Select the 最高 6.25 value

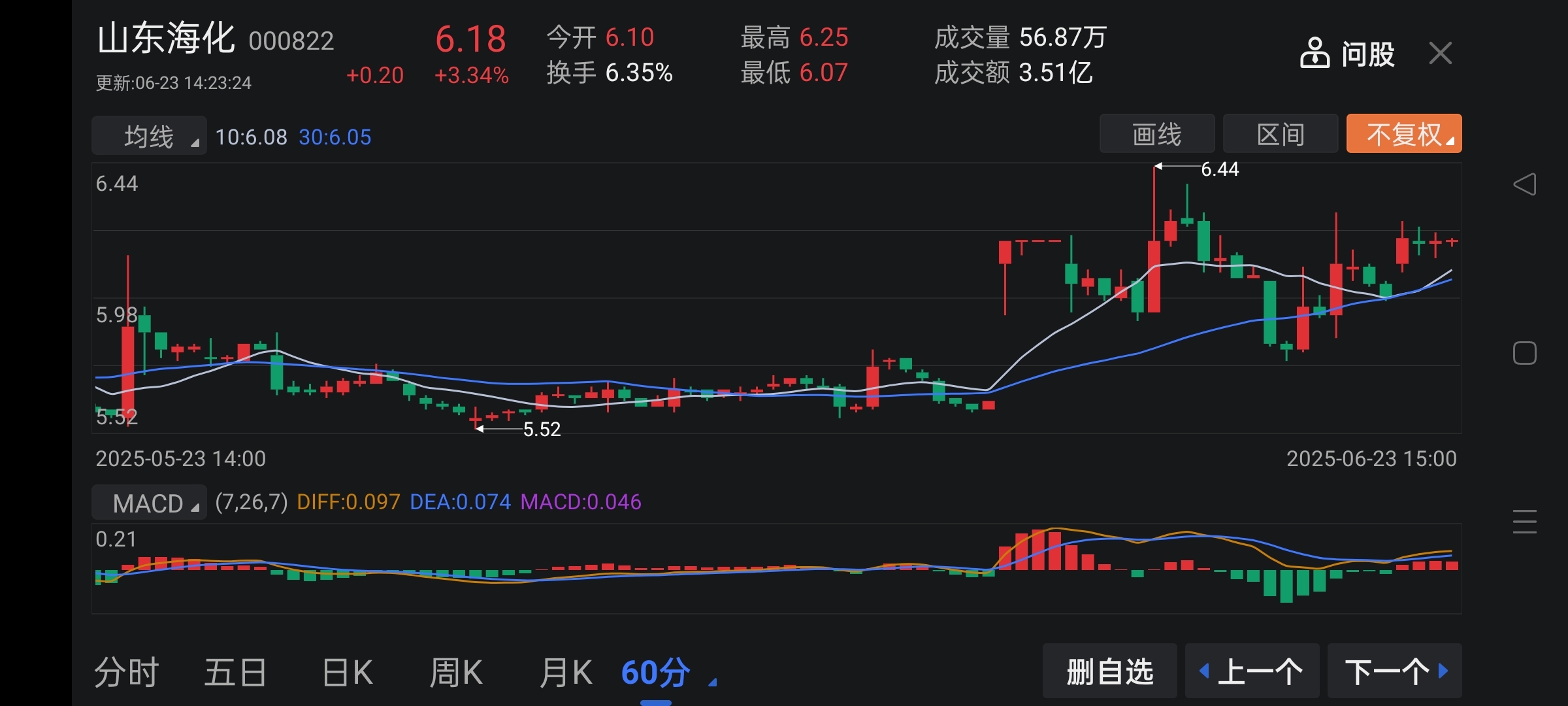pyautogui.click(x=794, y=37)
